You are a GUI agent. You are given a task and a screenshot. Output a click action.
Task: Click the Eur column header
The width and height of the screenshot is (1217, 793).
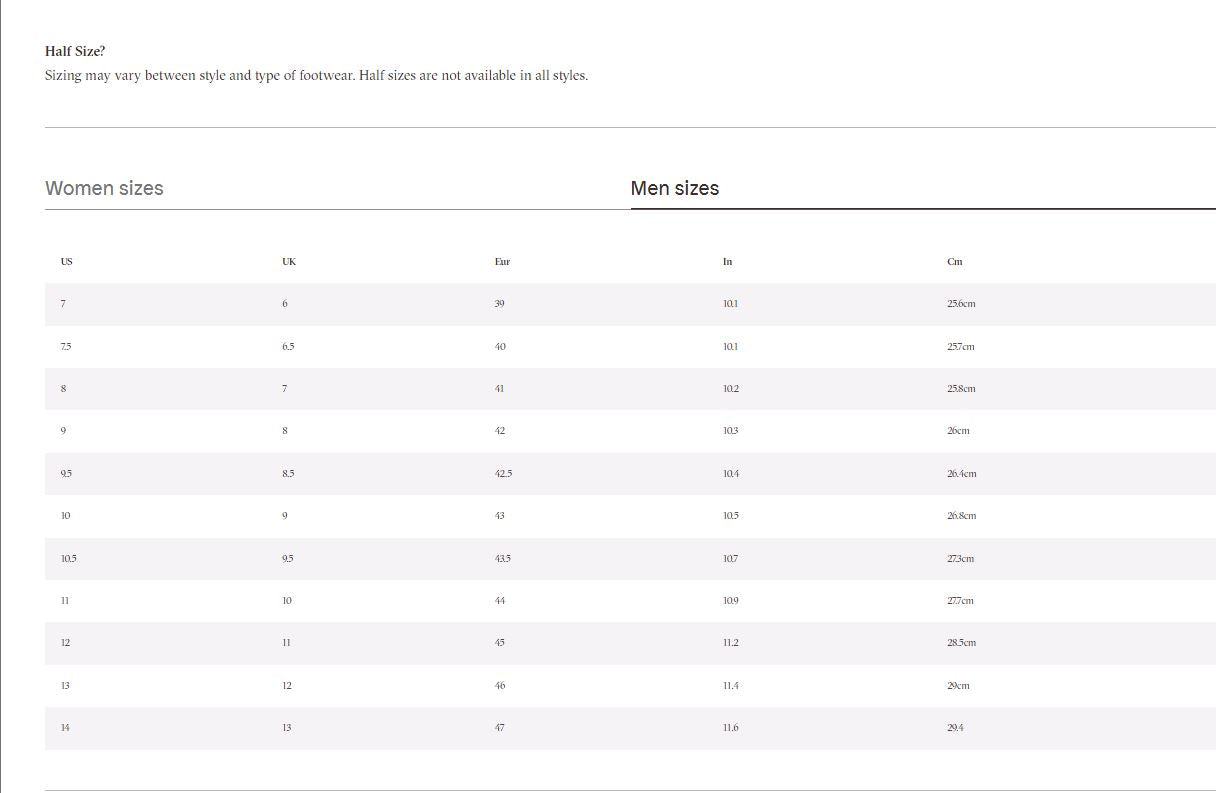tap(502, 262)
